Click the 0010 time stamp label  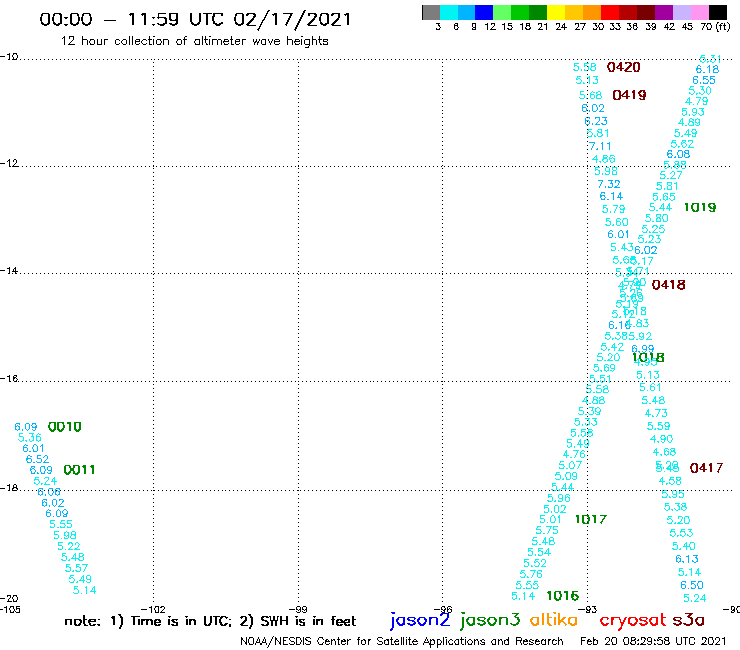(x=65, y=427)
